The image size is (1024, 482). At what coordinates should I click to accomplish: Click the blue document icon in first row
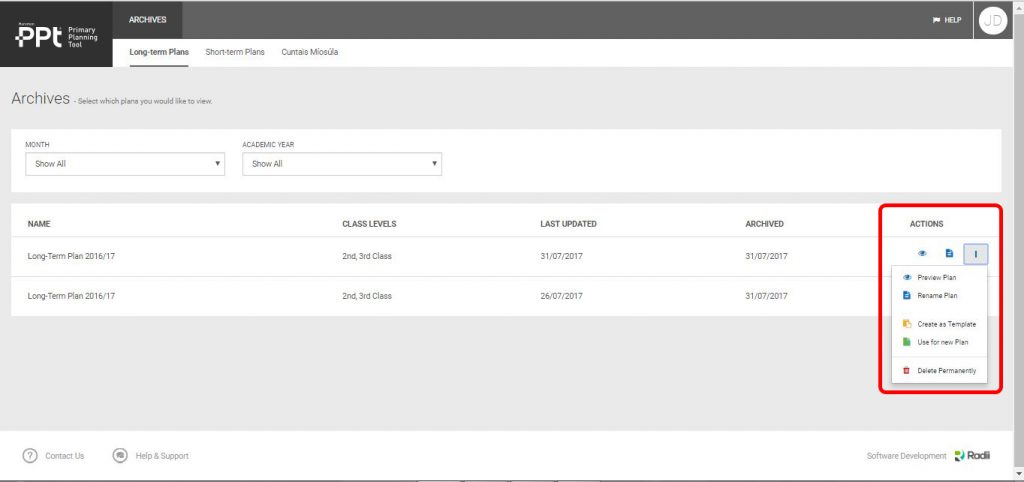pos(949,254)
